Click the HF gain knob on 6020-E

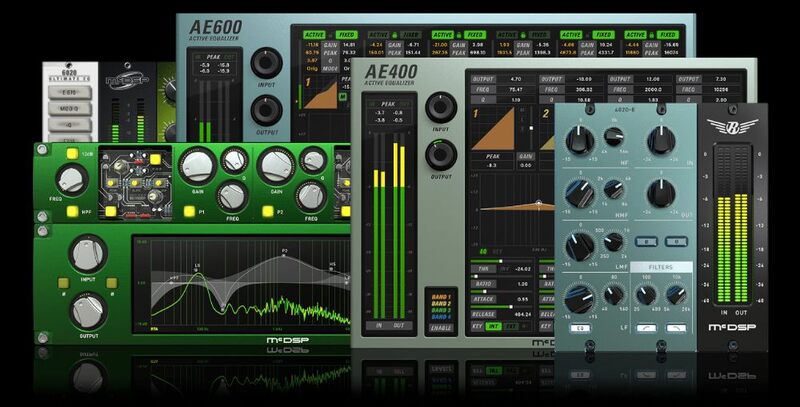click(580, 141)
